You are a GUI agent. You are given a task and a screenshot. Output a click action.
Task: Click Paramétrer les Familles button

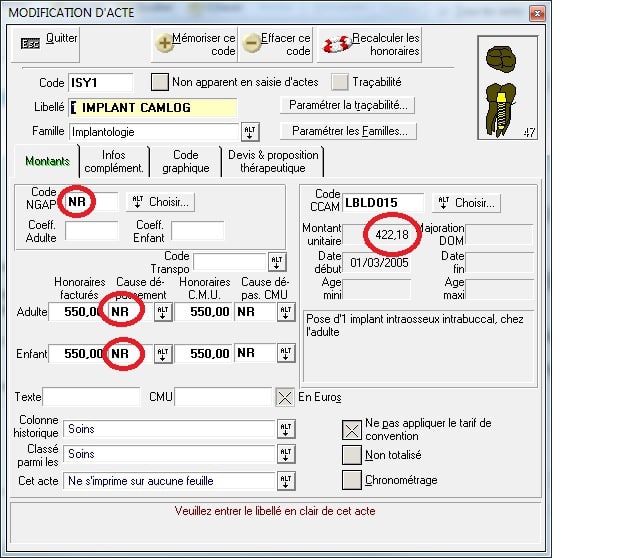[349, 131]
